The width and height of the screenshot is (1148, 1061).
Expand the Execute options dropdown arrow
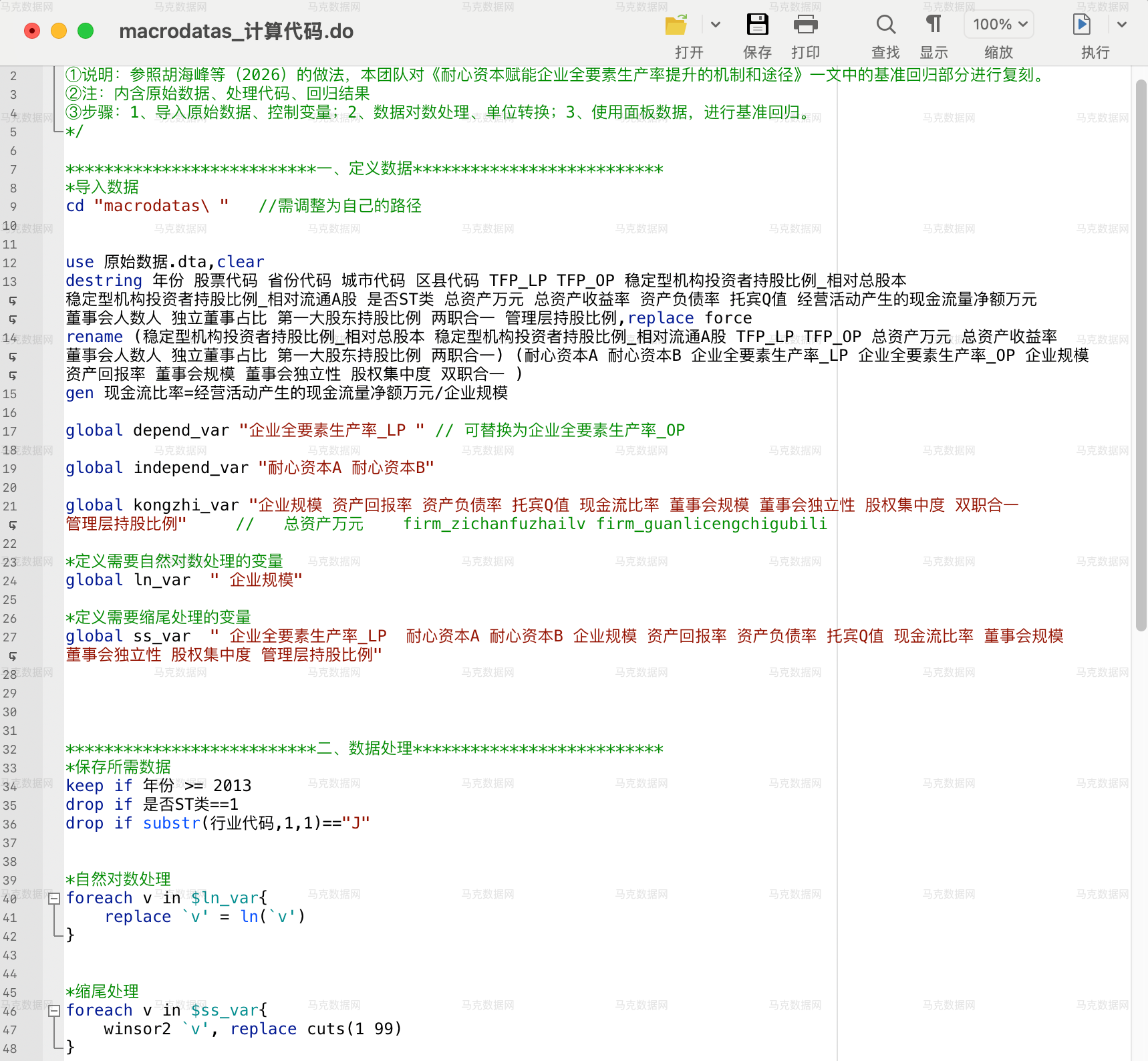tap(1122, 25)
